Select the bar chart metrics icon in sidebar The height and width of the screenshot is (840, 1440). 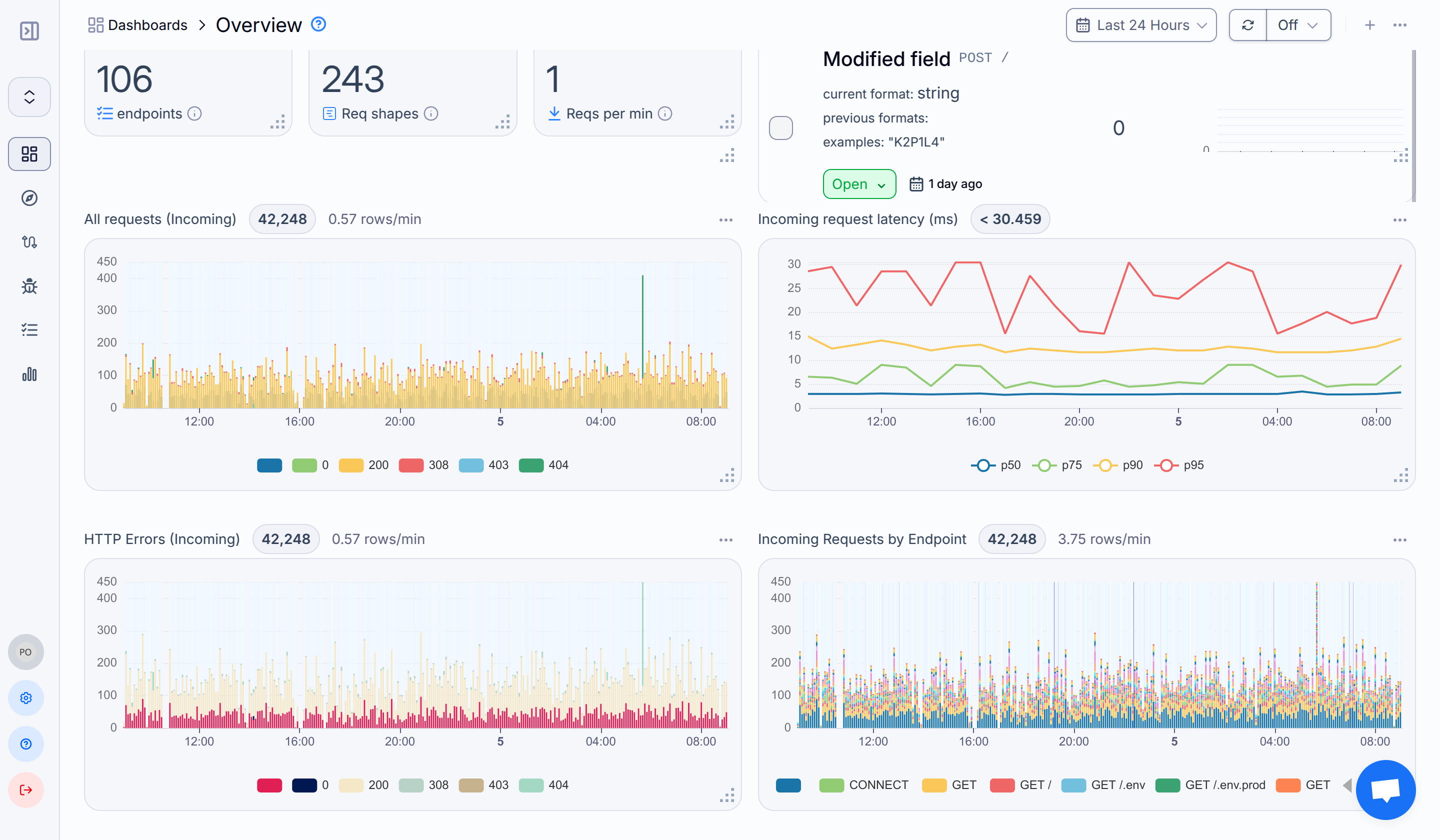click(x=29, y=374)
